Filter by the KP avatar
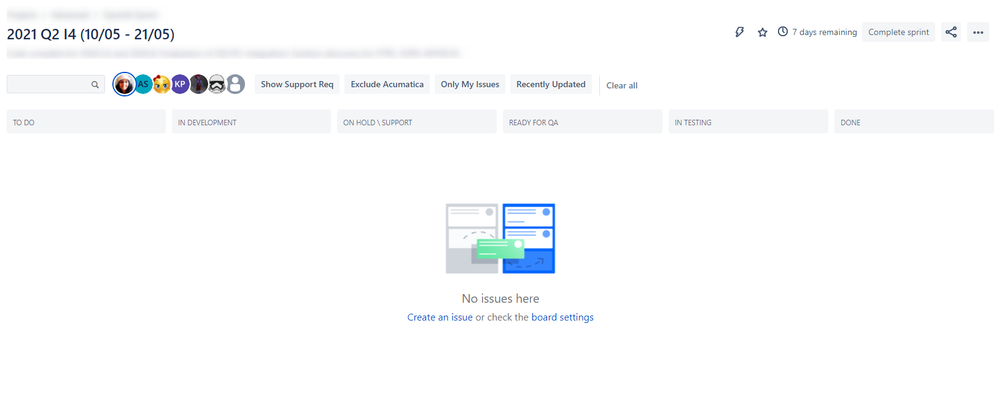The image size is (999, 420). pos(180,84)
